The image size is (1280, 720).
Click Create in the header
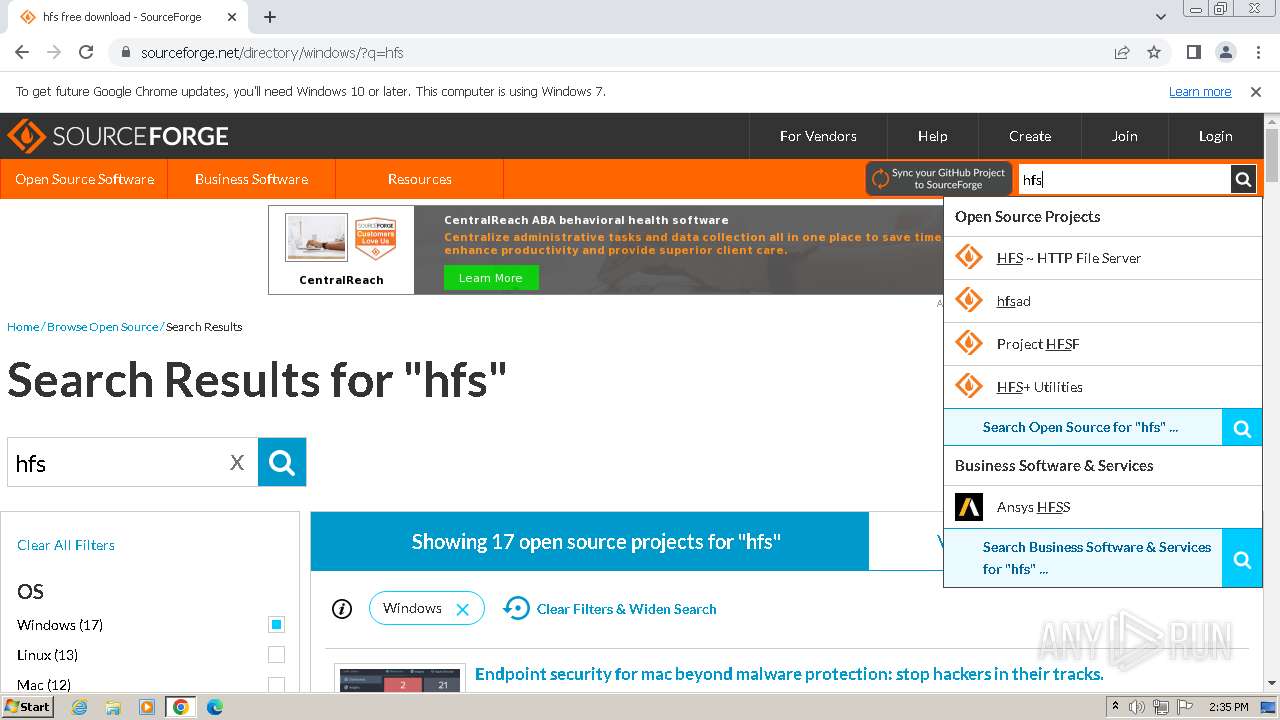pyautogui.click(x=1030, y=136)
